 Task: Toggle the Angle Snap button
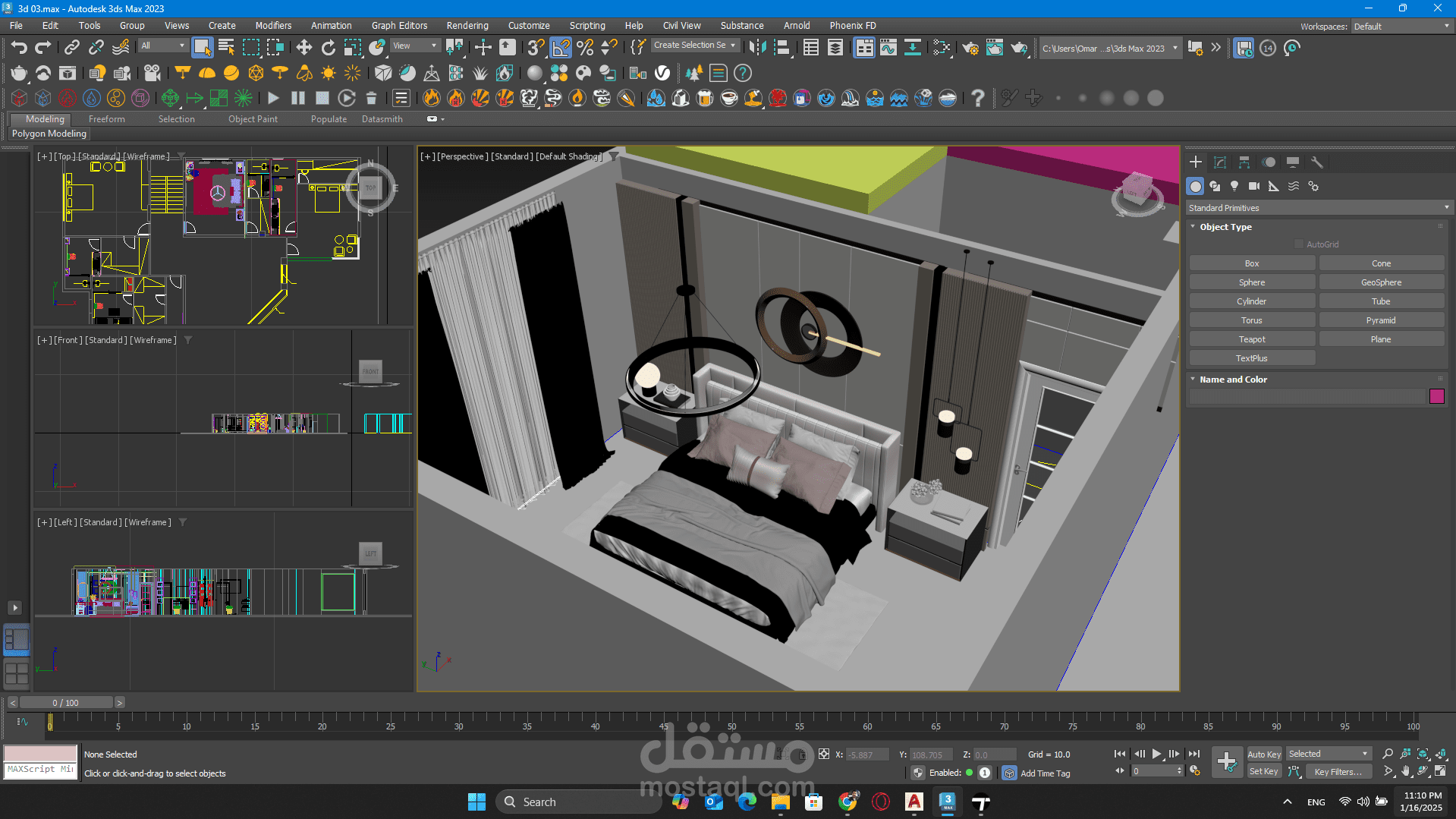pyautogui.click(x=561, y=48)
